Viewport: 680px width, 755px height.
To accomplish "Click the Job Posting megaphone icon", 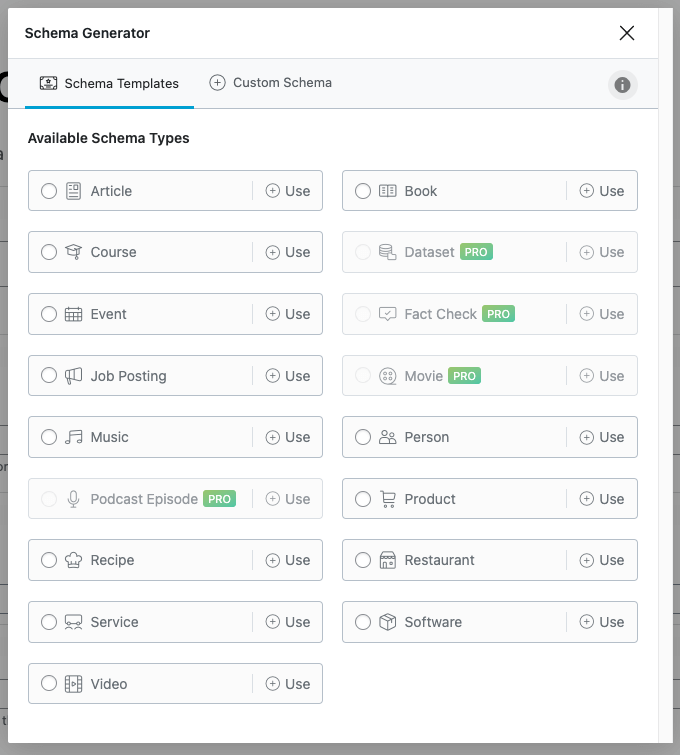I will pos(73,376).
